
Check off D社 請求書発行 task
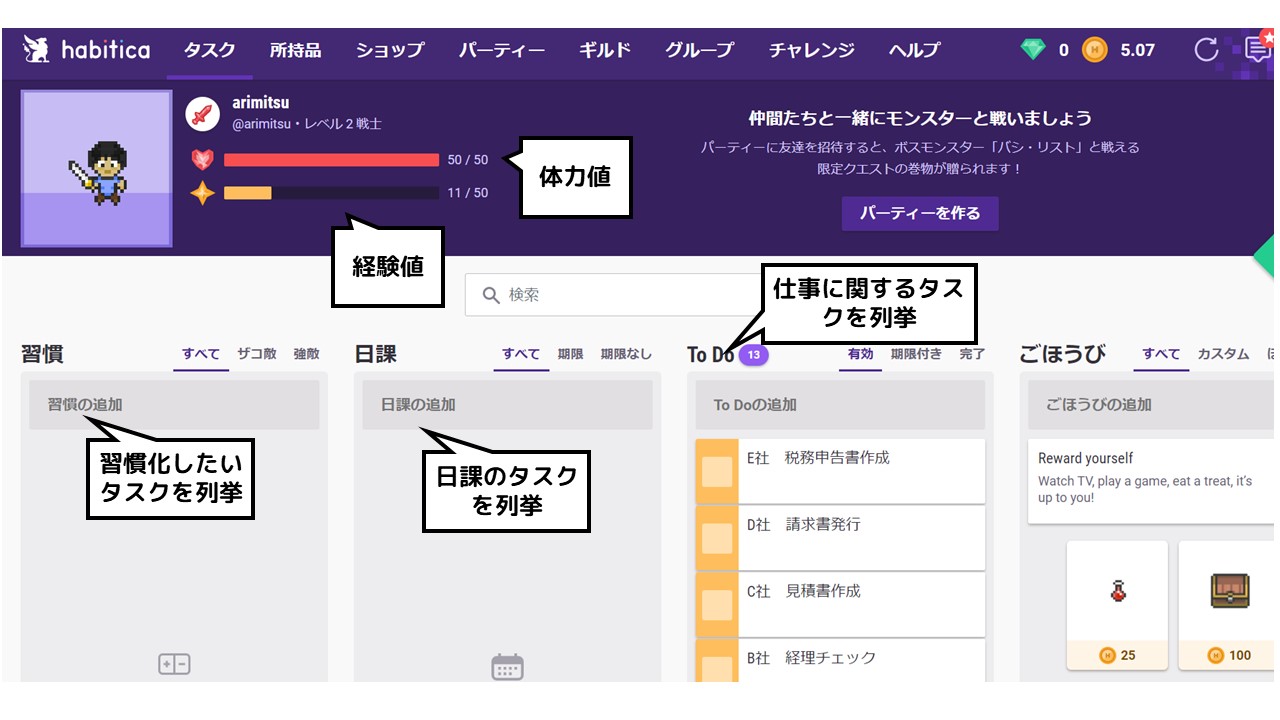pyautogui.click(x=716, y=538)
